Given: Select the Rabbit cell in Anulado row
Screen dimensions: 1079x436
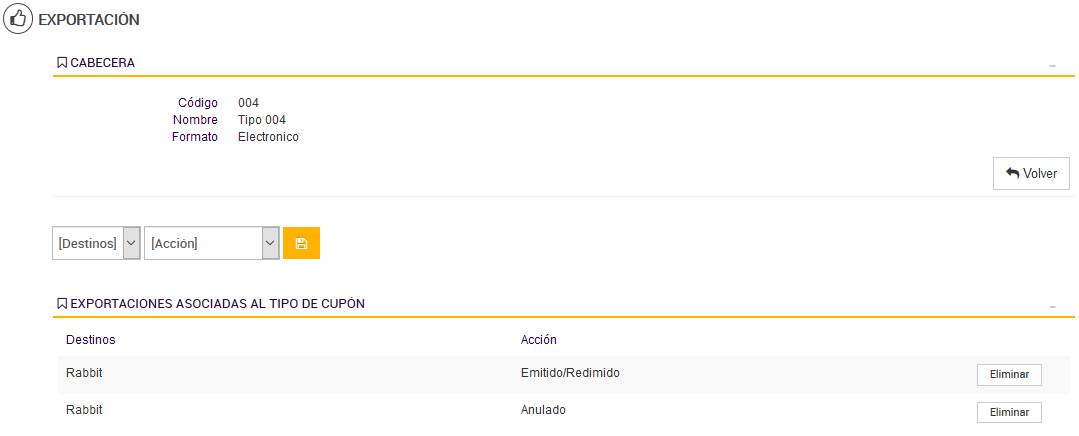Looking at the screenshot, I should point(85,410).
